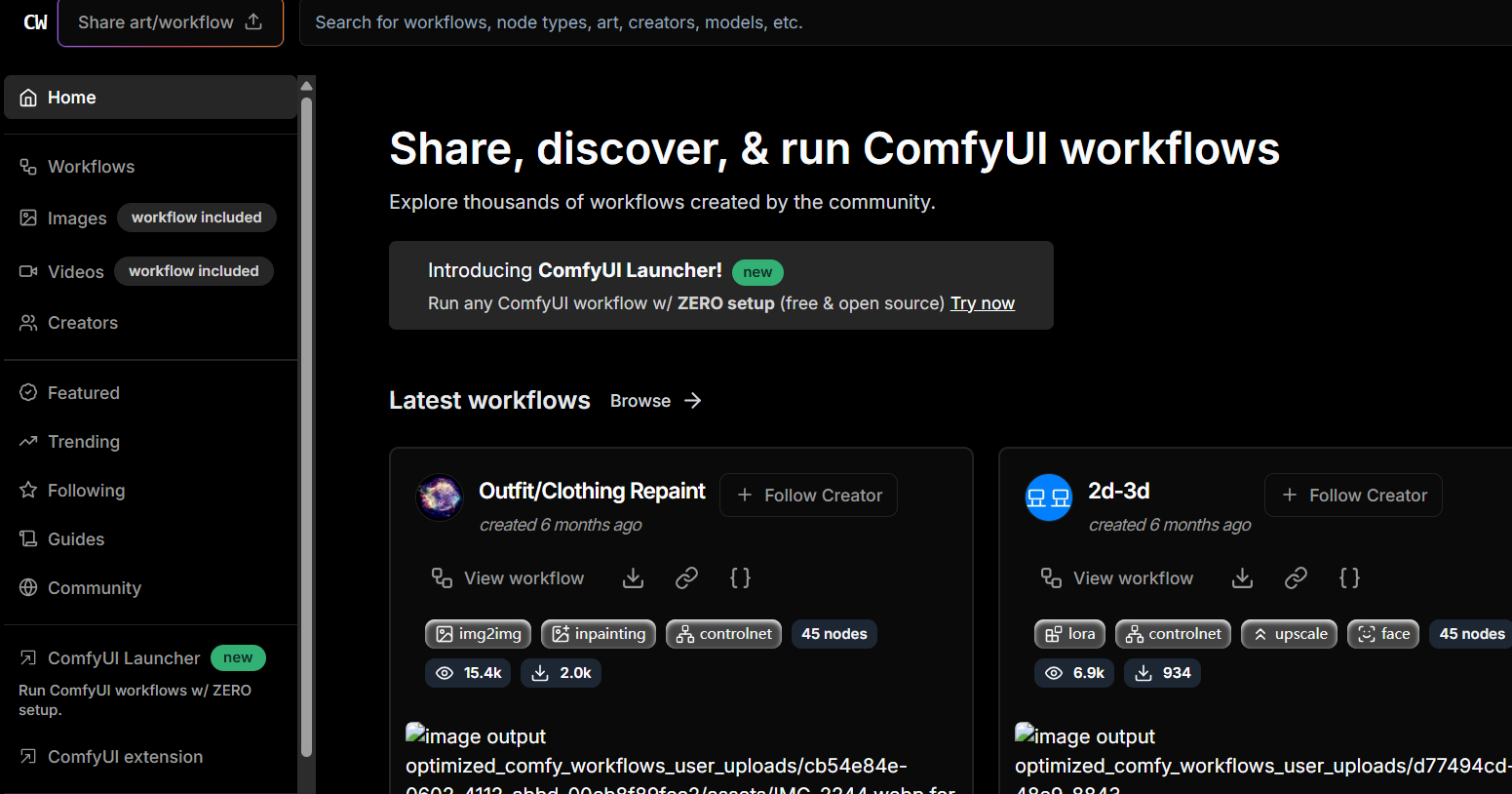This screenshot has width=1512, height=794.
Task: Click the Trending icon in the sidebar
Action: pos(28,442)
